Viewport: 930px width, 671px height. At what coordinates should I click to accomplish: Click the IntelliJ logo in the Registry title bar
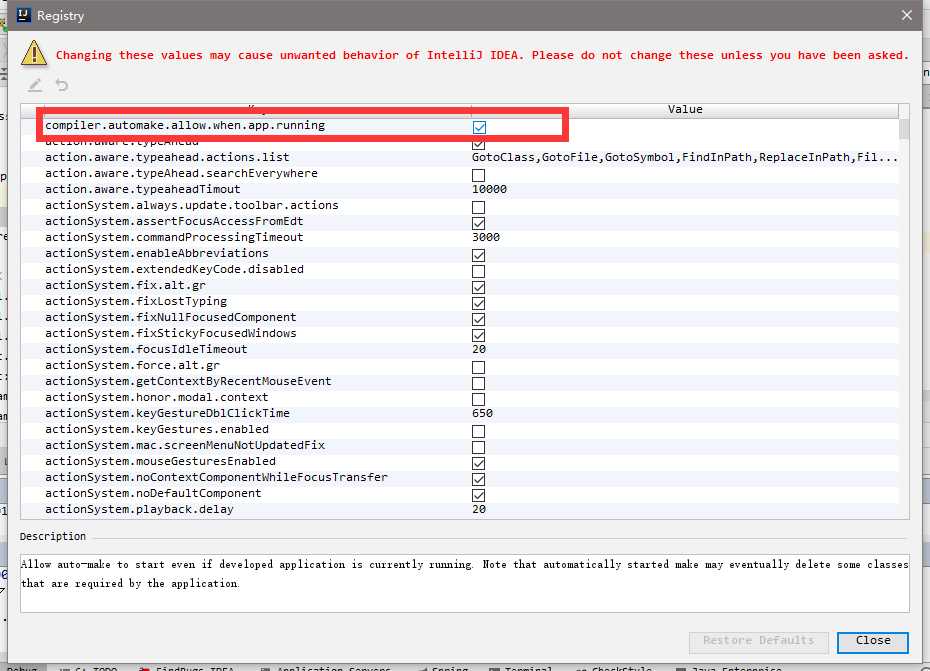click(x=24, y=15)
